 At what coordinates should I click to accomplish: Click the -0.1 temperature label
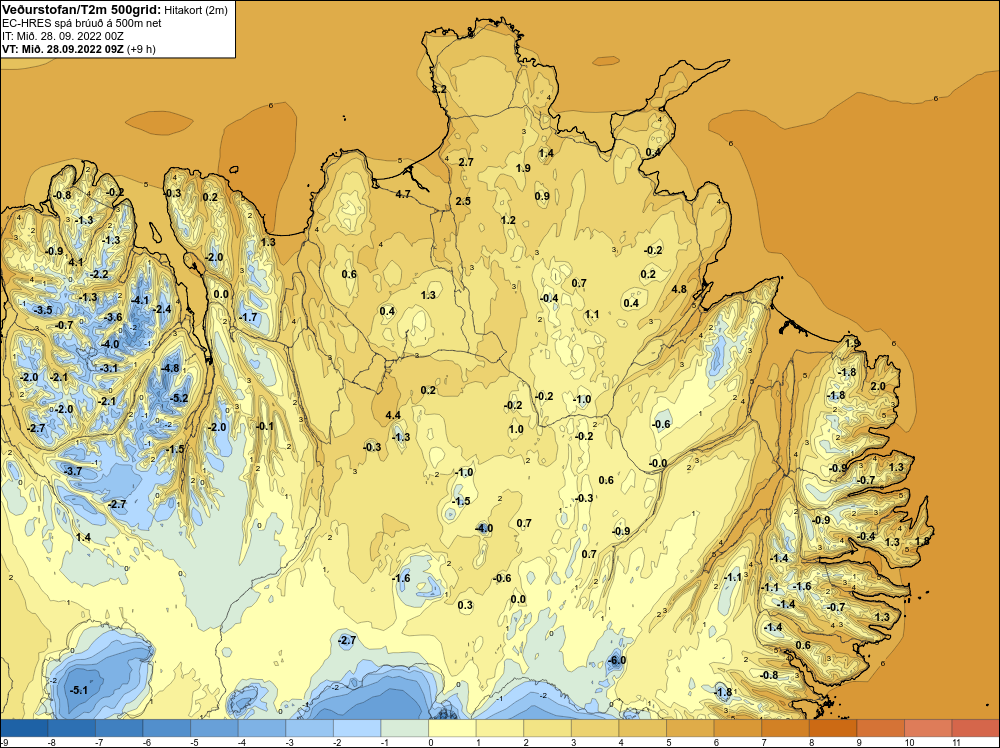pos(265,426)
